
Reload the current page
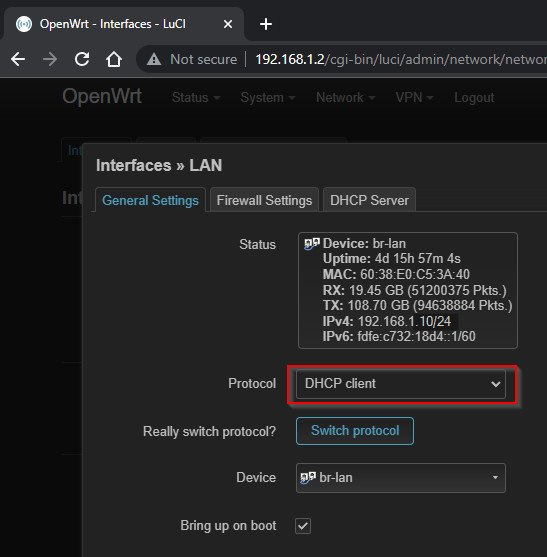point(82,59)
